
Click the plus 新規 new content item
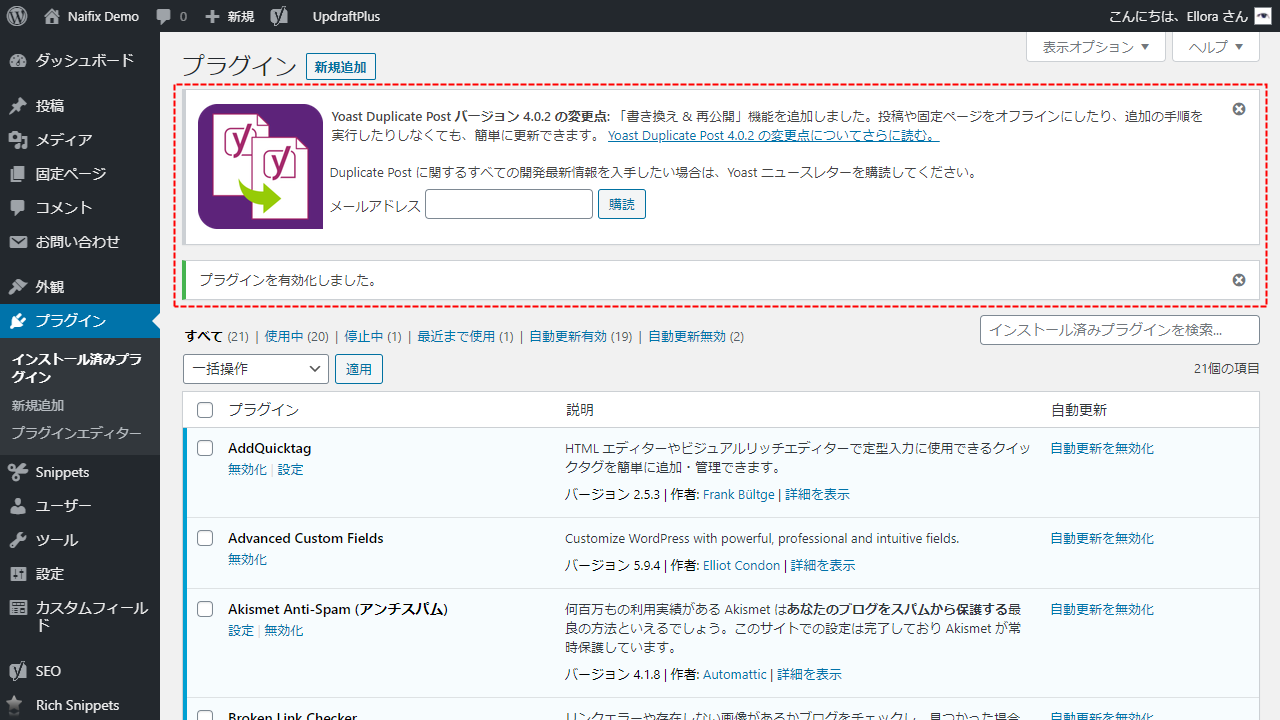[229, 16]
